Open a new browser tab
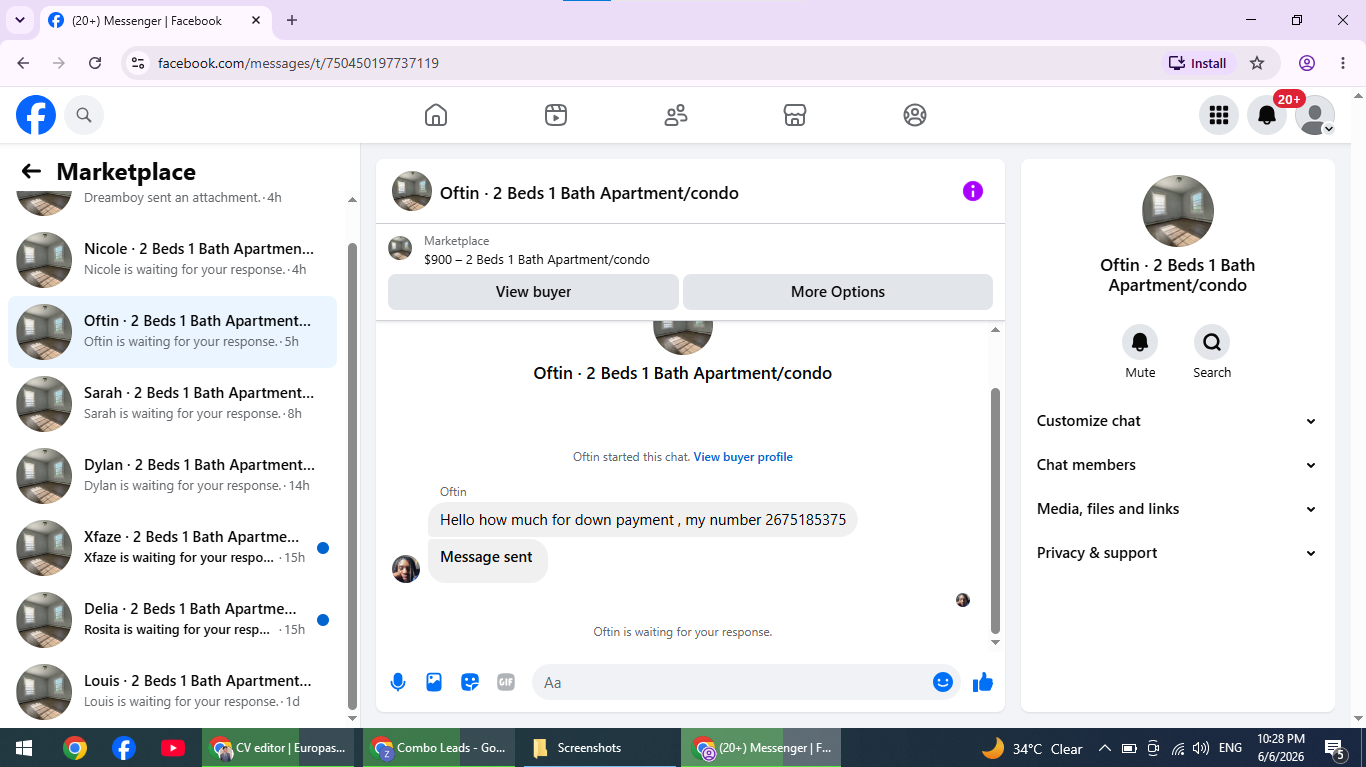The height and width of the screenshot is (767, 1366). pos(292,20)
